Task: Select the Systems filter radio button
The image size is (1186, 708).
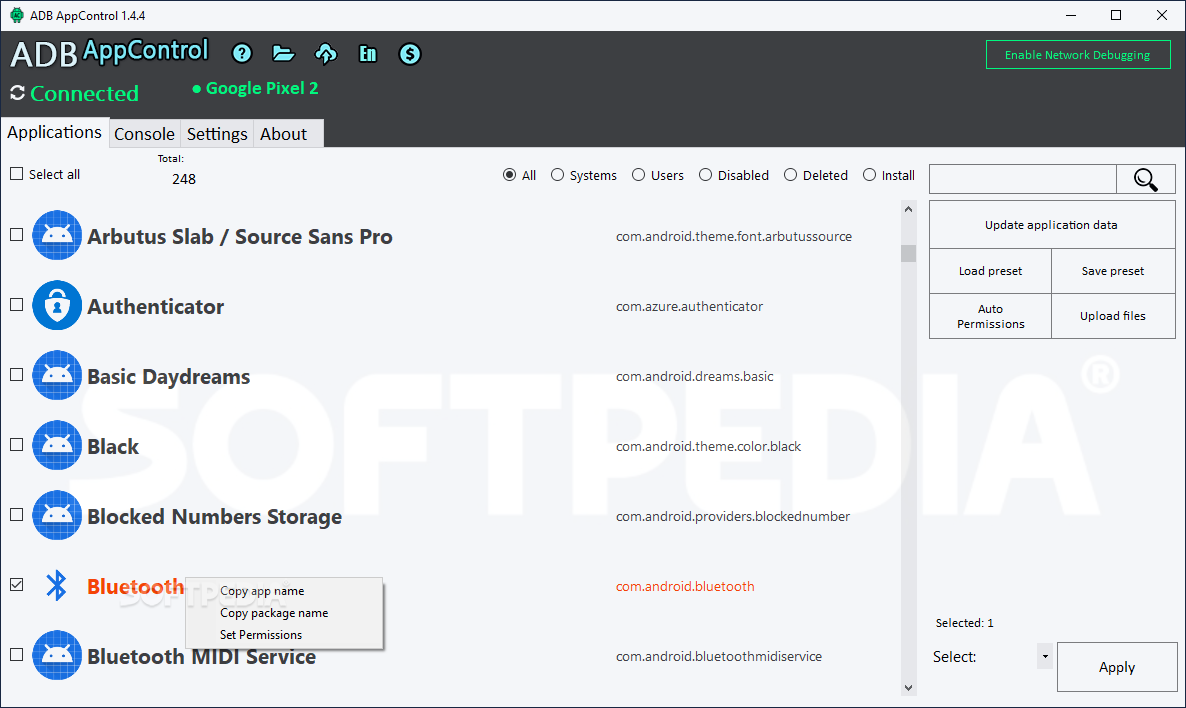Action: tap(557, 175)
